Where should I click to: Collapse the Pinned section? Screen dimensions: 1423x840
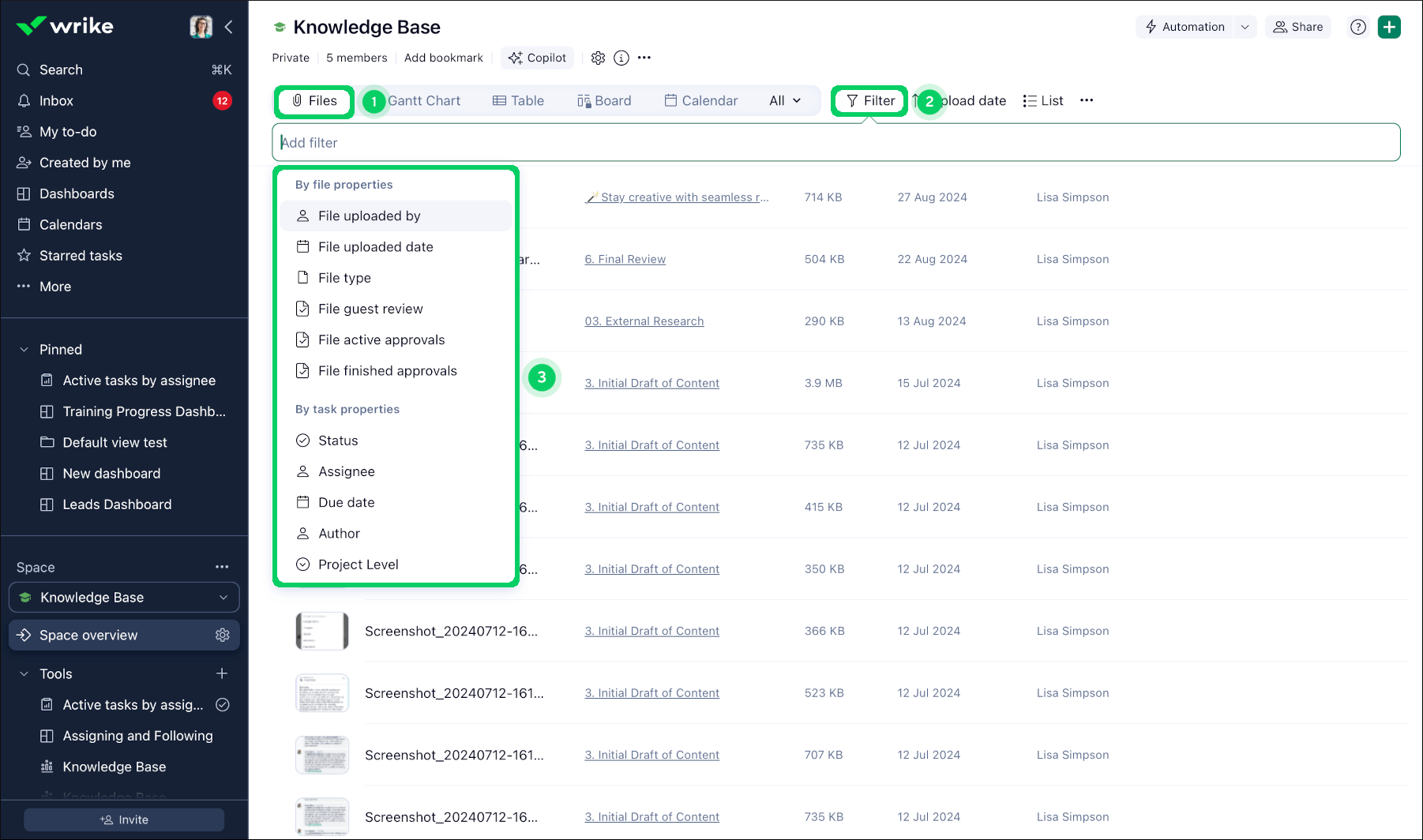24,350
